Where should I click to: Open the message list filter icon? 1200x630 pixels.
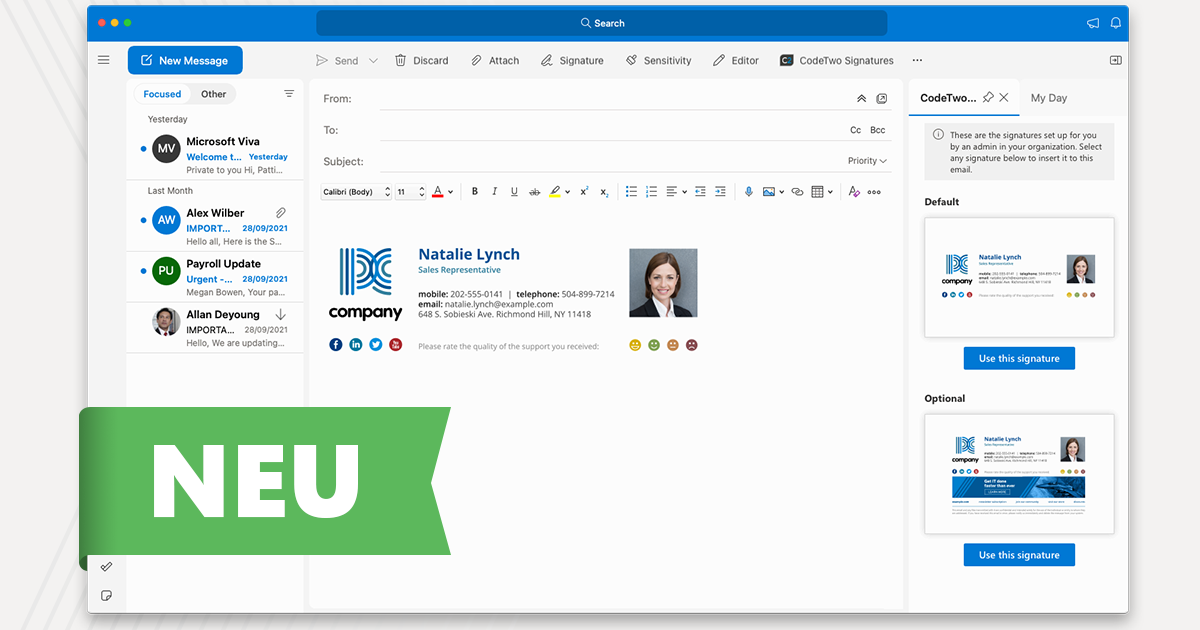pos(289,93)
